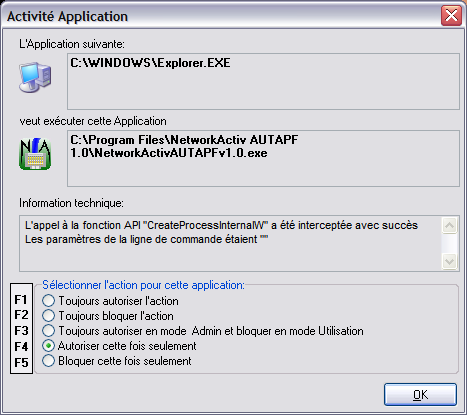Viewport: 467px width, 415px height.
Task: Click the CreateProcessInternalW technical info text
Action: point(221,225)
